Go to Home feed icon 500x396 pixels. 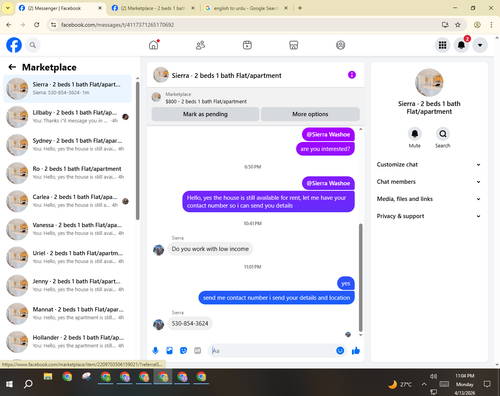(x=154, y=45)
